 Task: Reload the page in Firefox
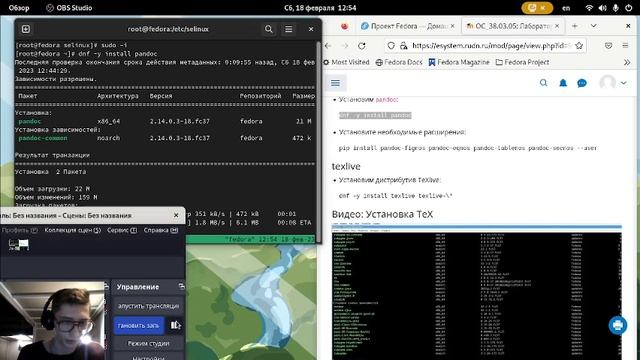[362, 46]
